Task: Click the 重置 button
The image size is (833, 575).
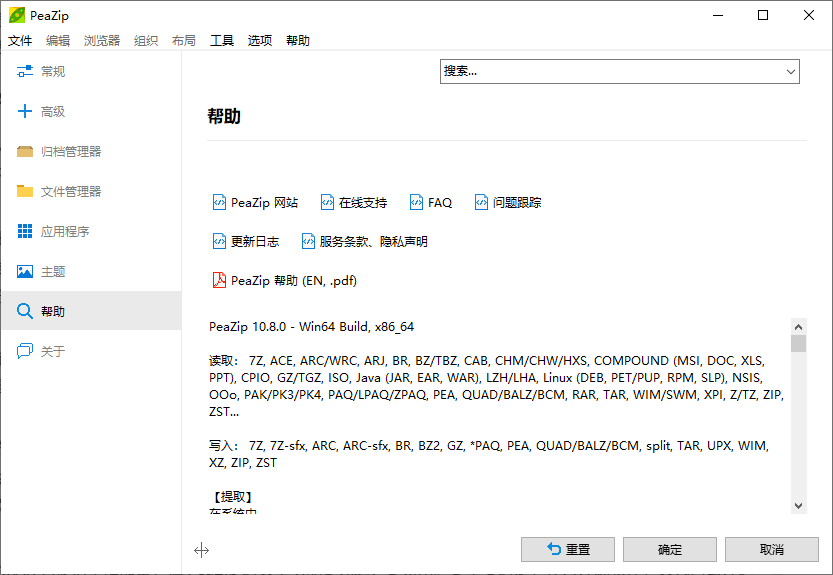Action: (567, 549)
